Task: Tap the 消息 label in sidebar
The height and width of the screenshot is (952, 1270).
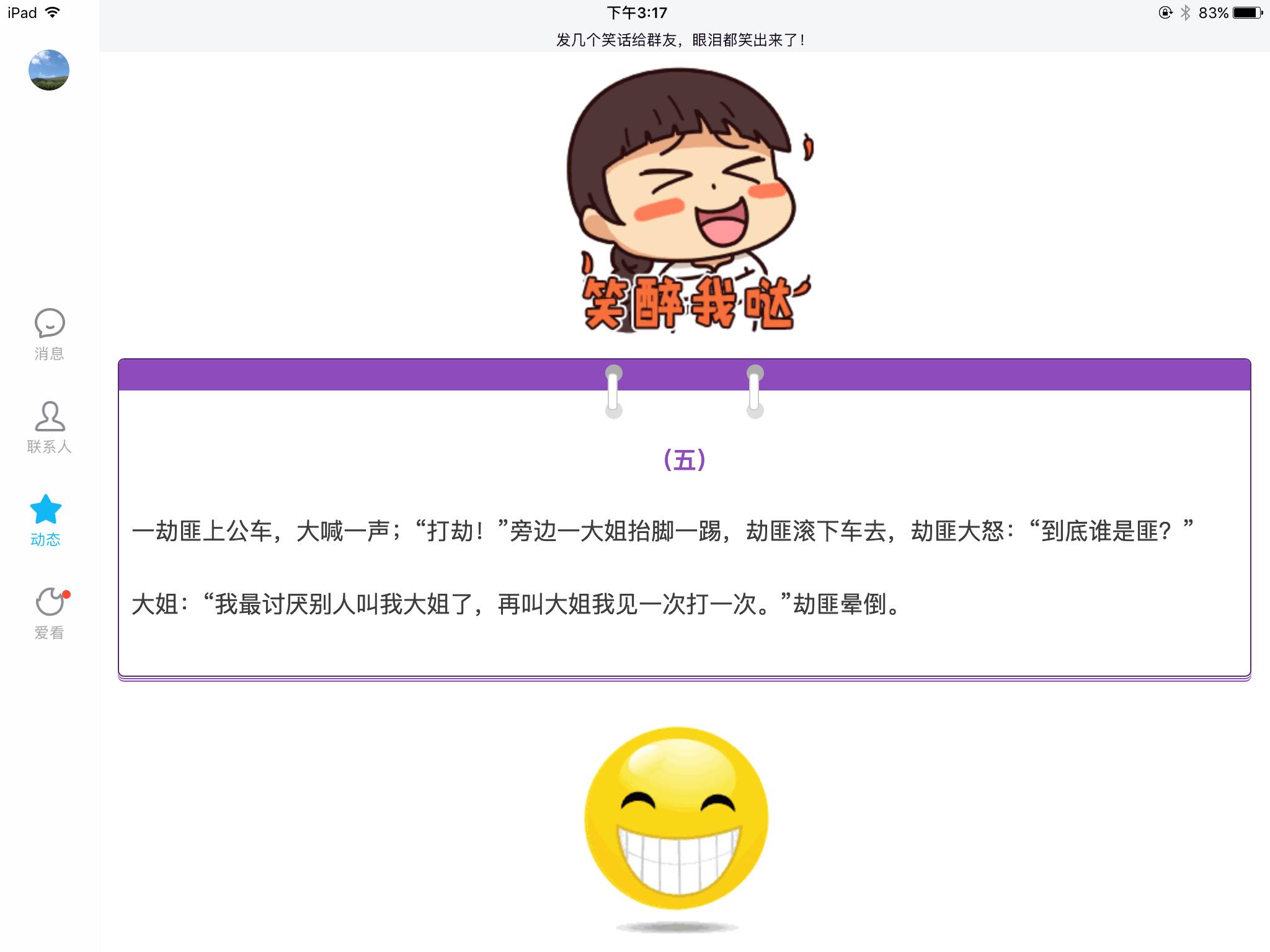Action: click(x=49, y=354)
